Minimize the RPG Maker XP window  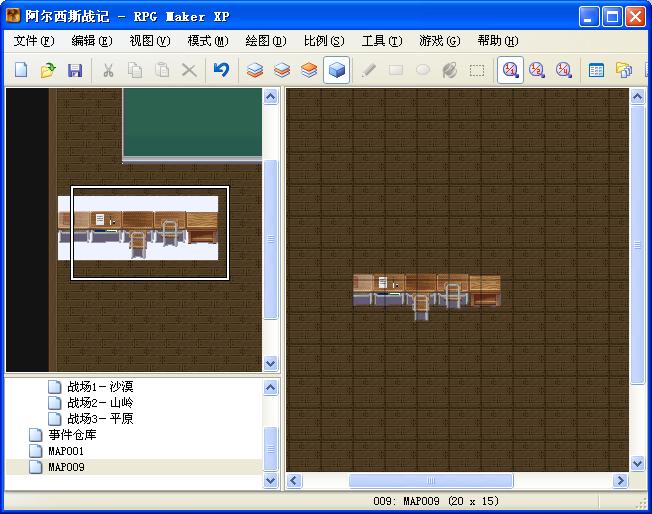pos(589,17)
